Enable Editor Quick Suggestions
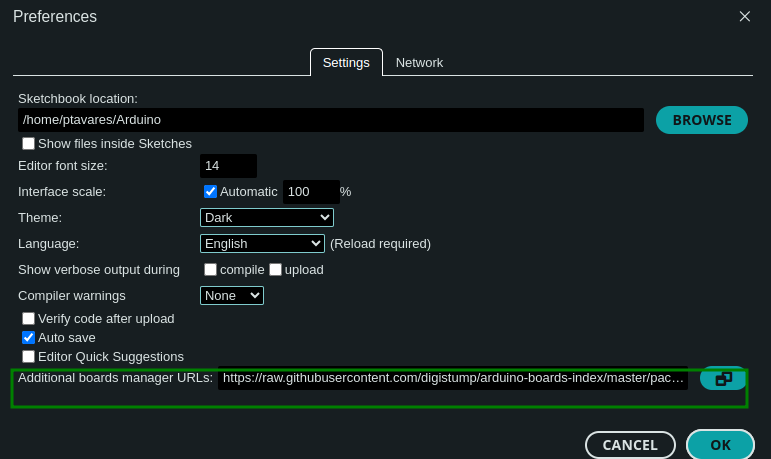Image resolution: width=771 pixels, height=459 pixels. click(29, 356)
